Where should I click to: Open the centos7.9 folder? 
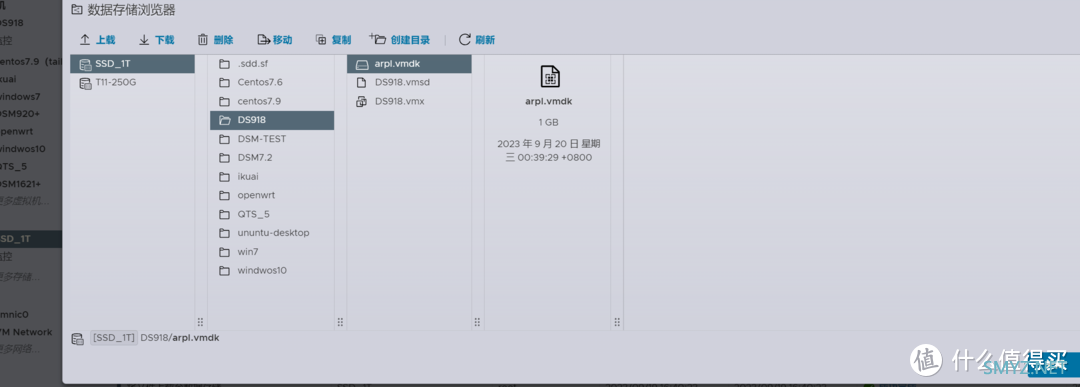tap(272, 101)
